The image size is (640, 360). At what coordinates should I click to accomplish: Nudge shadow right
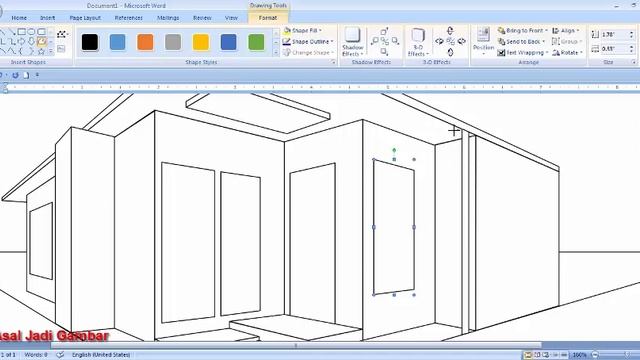(x=395, y=41)
